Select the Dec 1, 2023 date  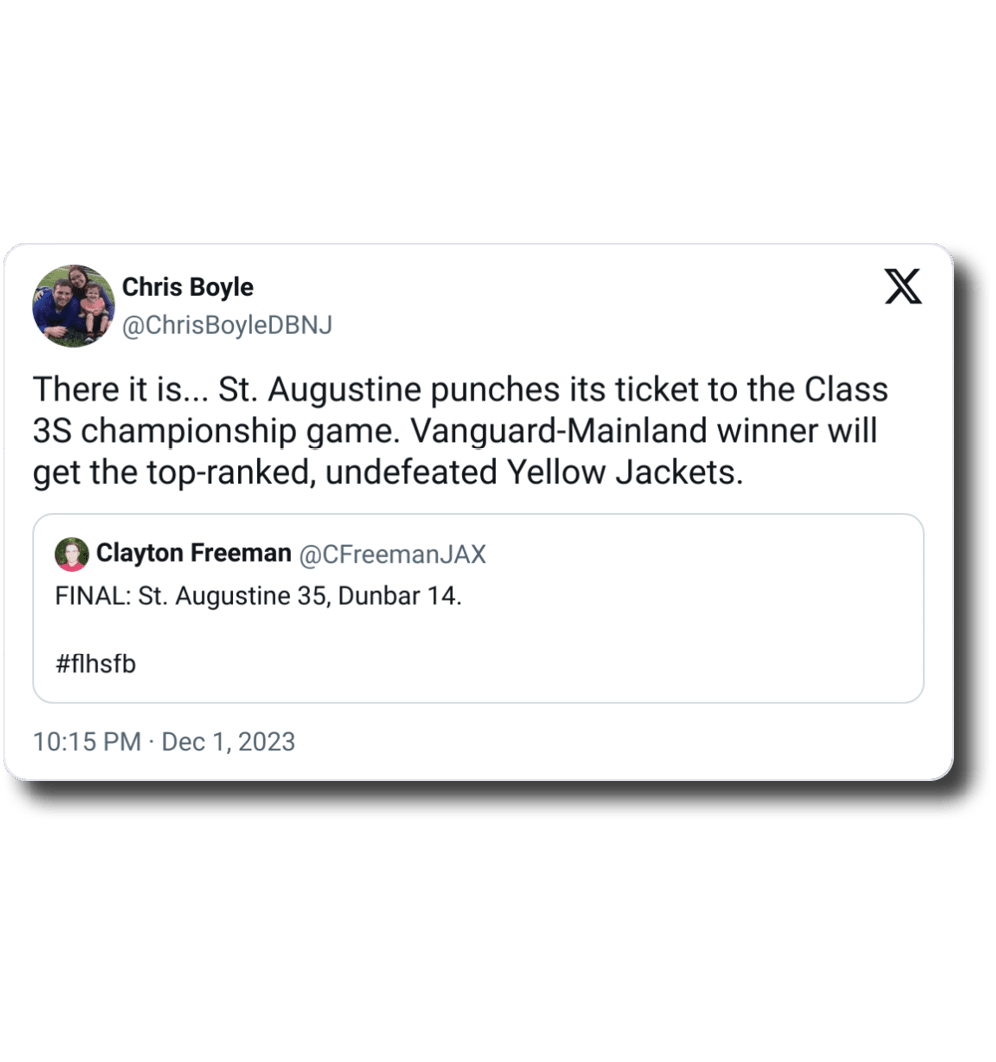228,741
